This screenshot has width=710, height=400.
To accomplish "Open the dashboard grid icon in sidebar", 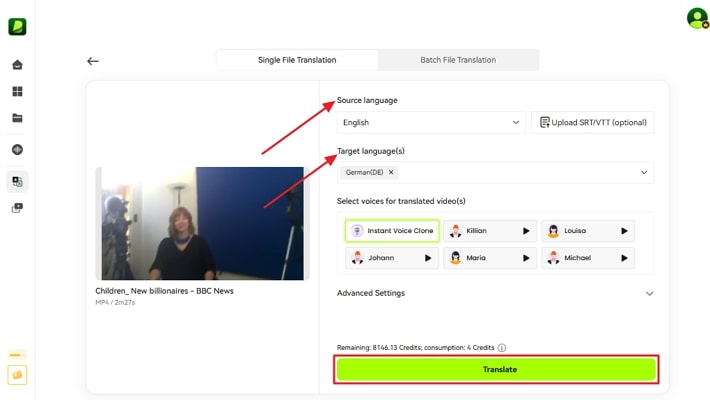I will coord(17,92).
